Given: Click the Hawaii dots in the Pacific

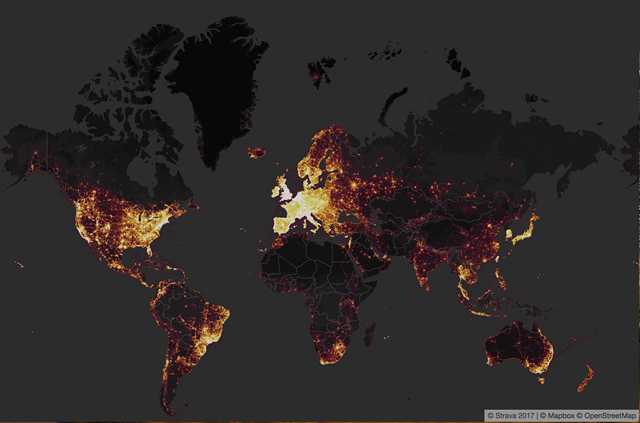Looking at the screenshot, I should click(x=20, y=263).
